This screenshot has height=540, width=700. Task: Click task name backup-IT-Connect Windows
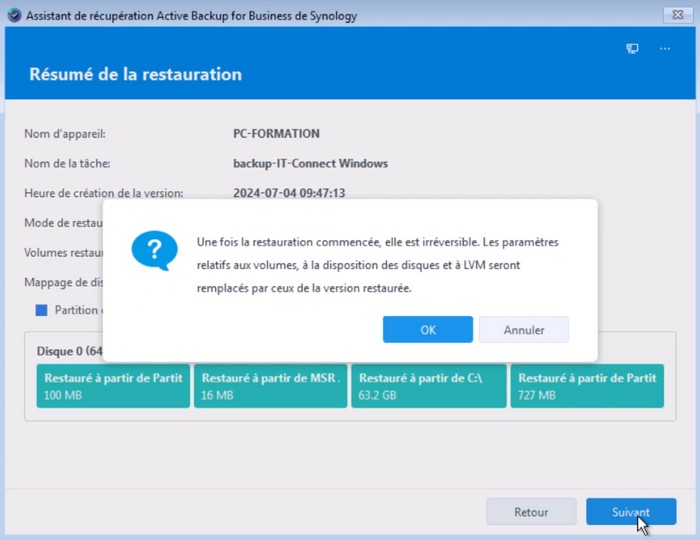(310, 163)
